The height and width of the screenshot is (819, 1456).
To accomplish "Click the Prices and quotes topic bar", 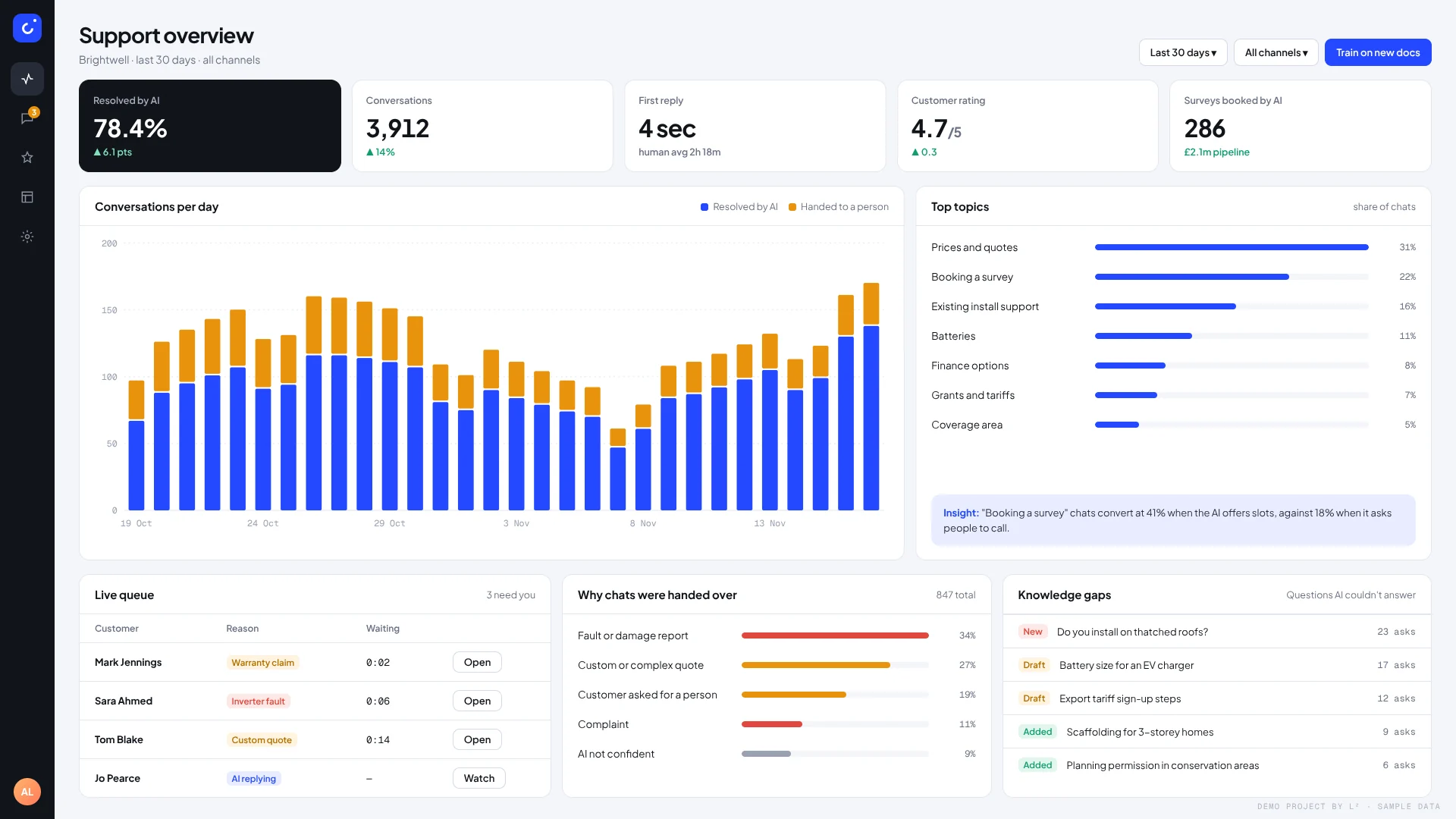I will coord(1232,247).
